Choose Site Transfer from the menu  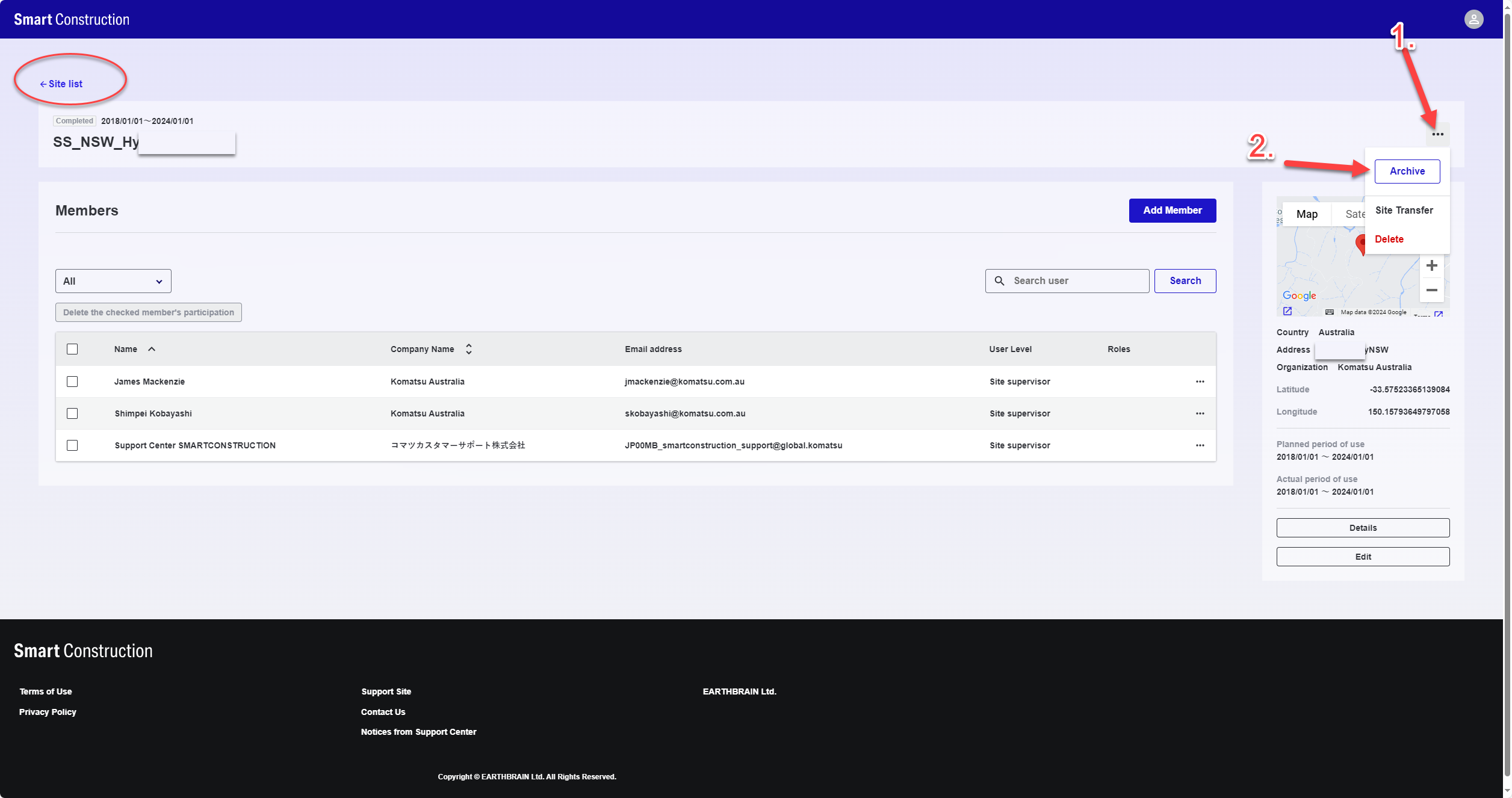(1404, 210)
